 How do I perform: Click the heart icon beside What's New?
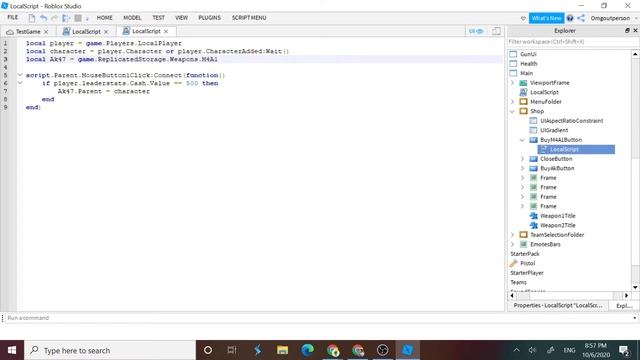pyautogui.click(x=523, y=18)
